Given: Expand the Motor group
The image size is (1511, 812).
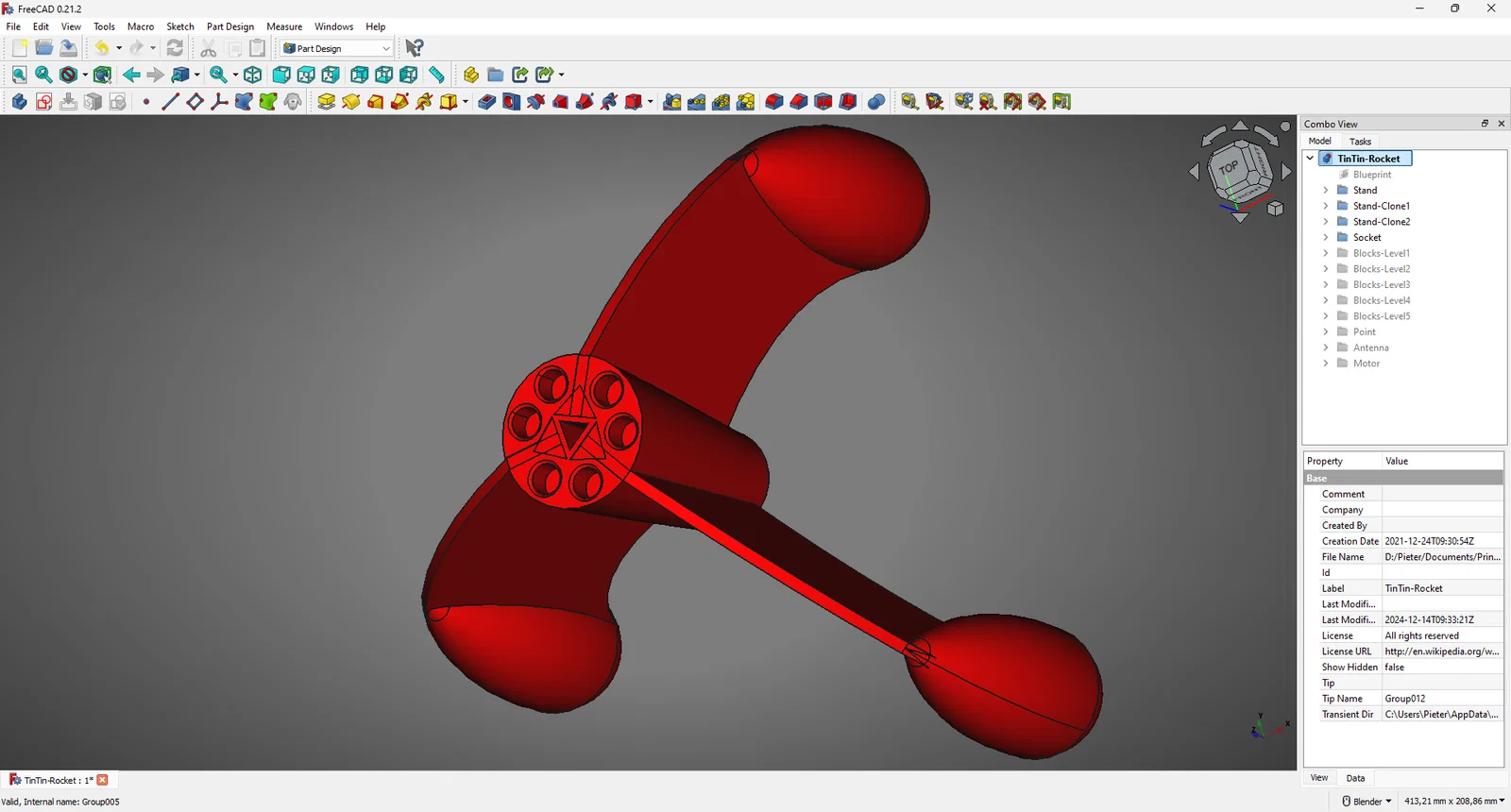Looking at the screenshot, I should pos(1326,364).
